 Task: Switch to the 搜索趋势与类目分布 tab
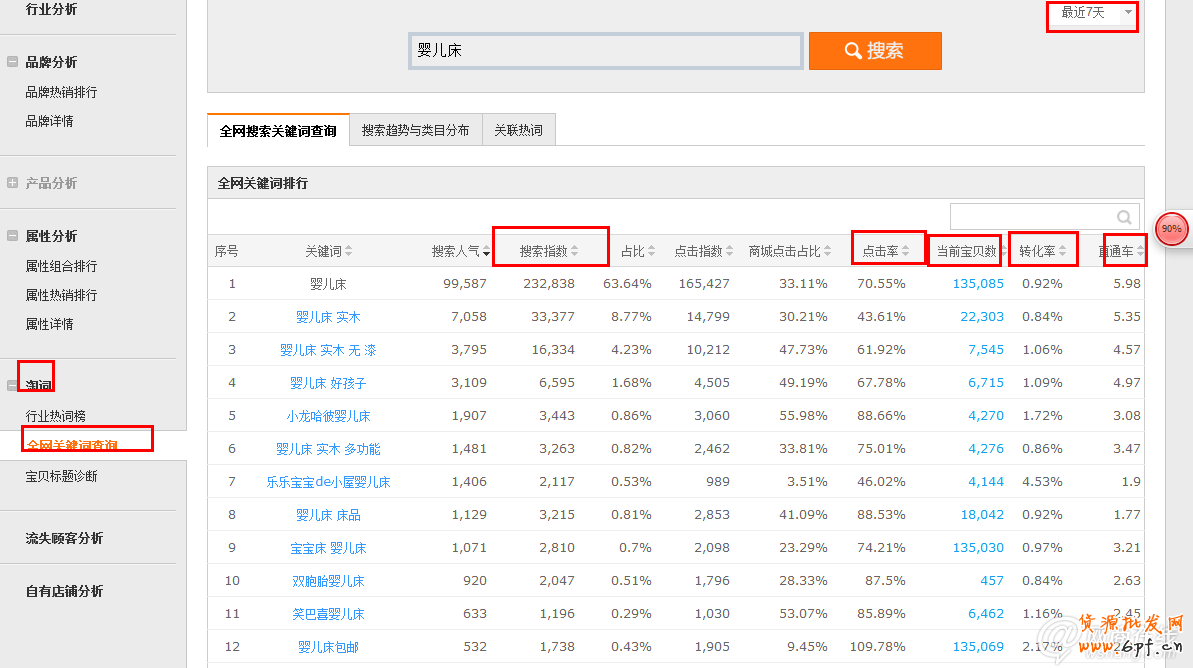tap(415, 129)
